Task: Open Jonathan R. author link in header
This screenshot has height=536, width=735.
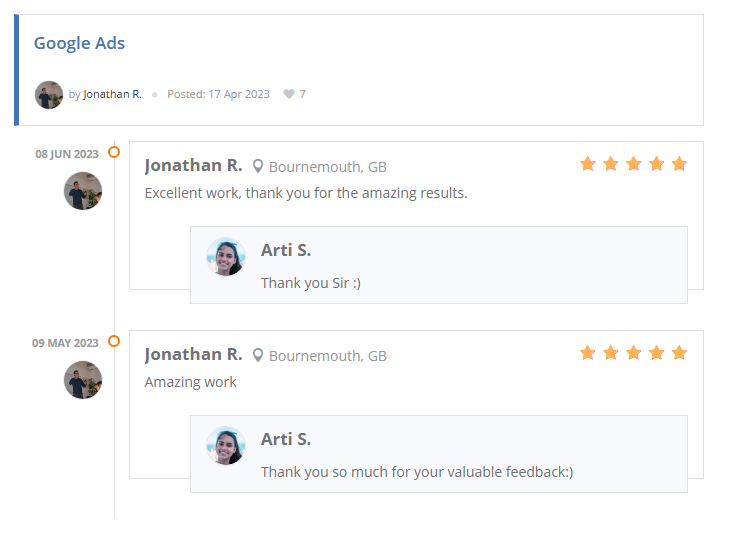Action: [x=112, y=94]
